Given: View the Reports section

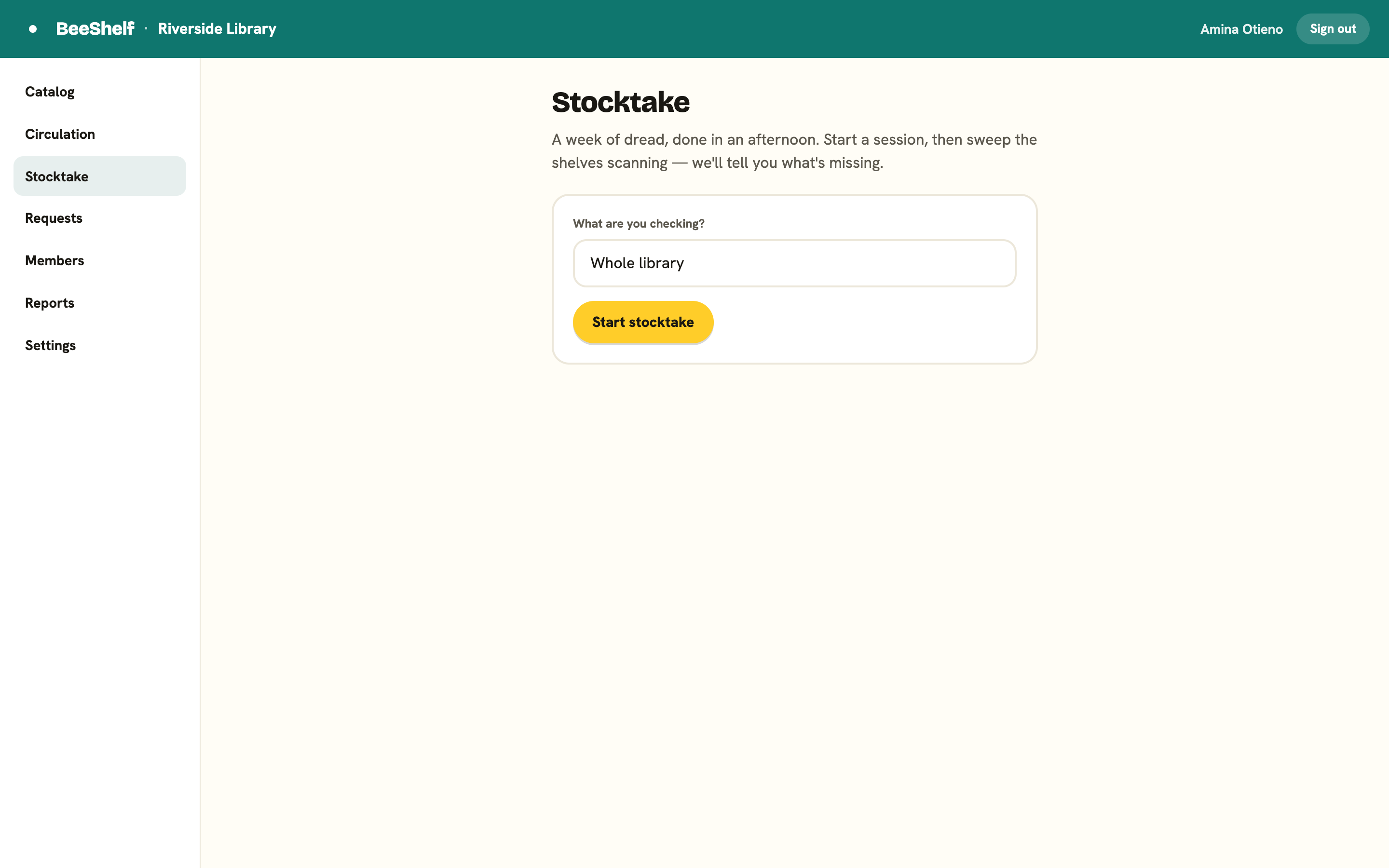Looking at the screenshot, I should click(x=100, y=303).
